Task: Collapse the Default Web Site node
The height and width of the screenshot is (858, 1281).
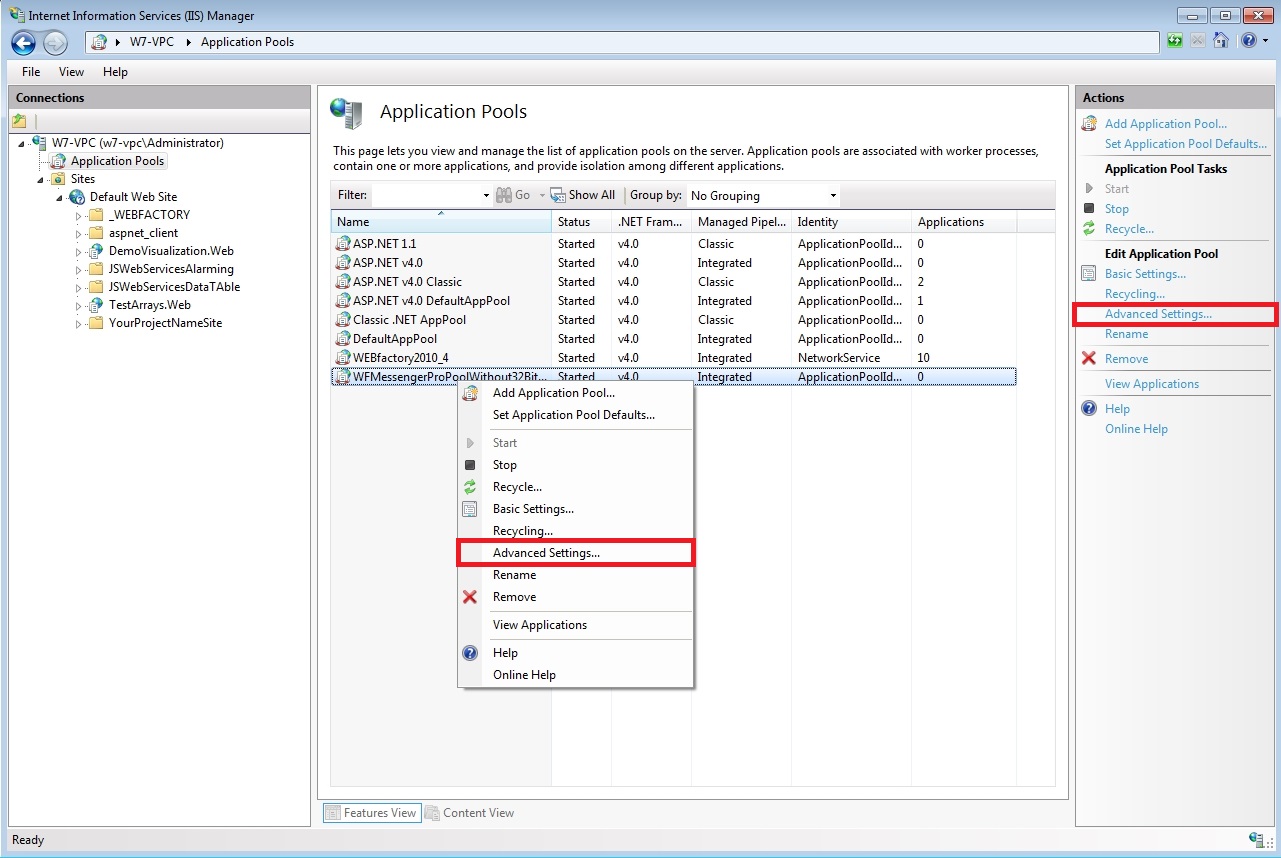Action: click(60, 197)
